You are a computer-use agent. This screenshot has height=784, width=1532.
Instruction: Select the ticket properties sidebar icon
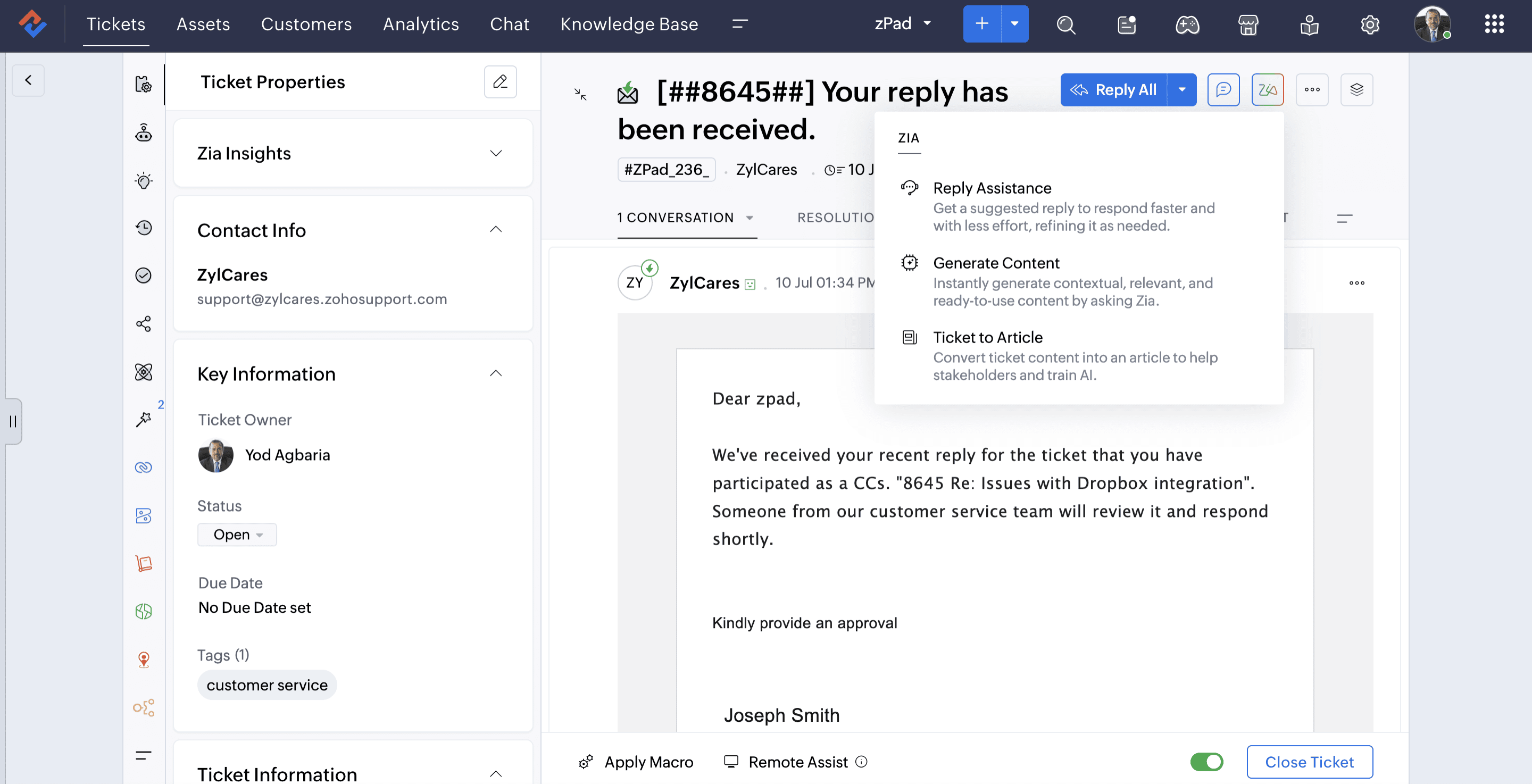143,84
